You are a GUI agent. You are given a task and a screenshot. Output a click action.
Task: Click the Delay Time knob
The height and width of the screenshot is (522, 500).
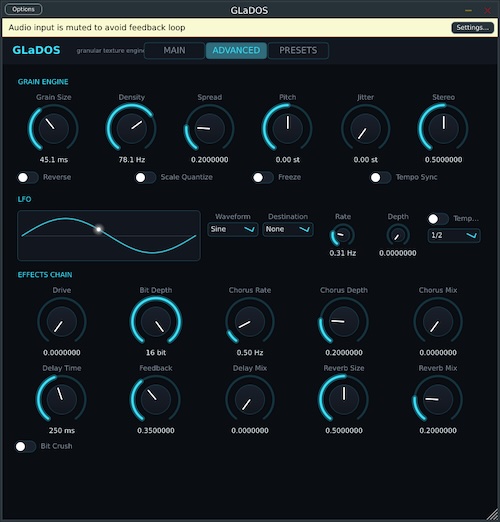point(62,399)
